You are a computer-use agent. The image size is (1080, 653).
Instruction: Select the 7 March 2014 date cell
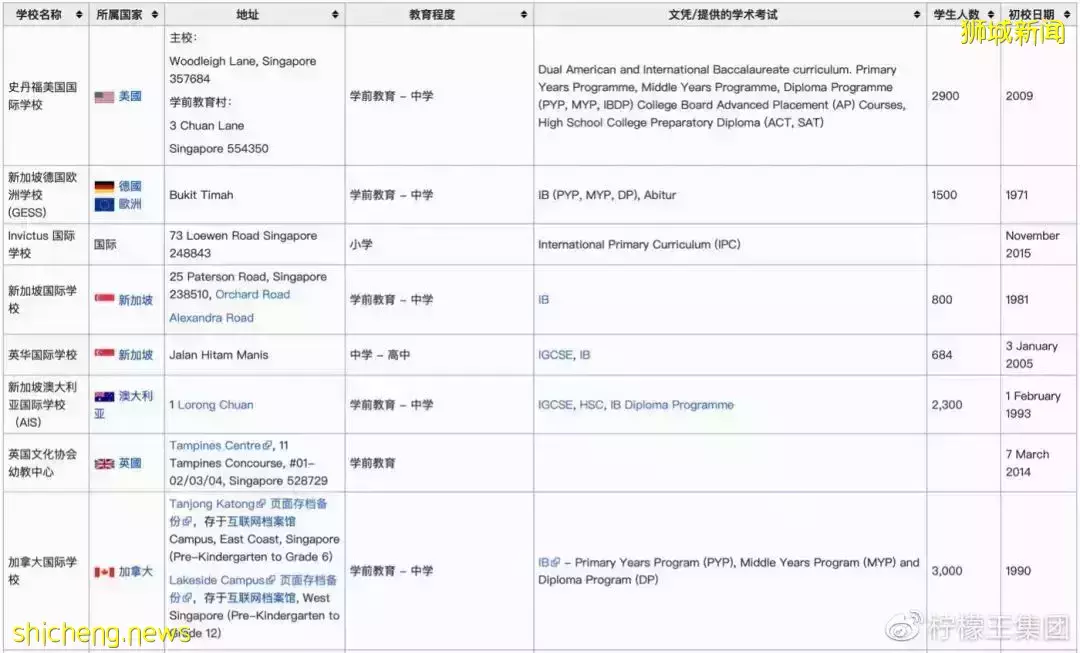point(1039,463)
